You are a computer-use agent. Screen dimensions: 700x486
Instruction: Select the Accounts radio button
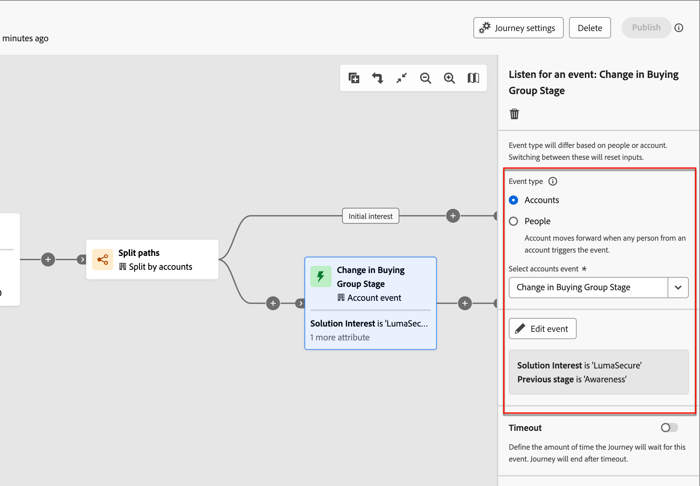(x=514, y=200)
